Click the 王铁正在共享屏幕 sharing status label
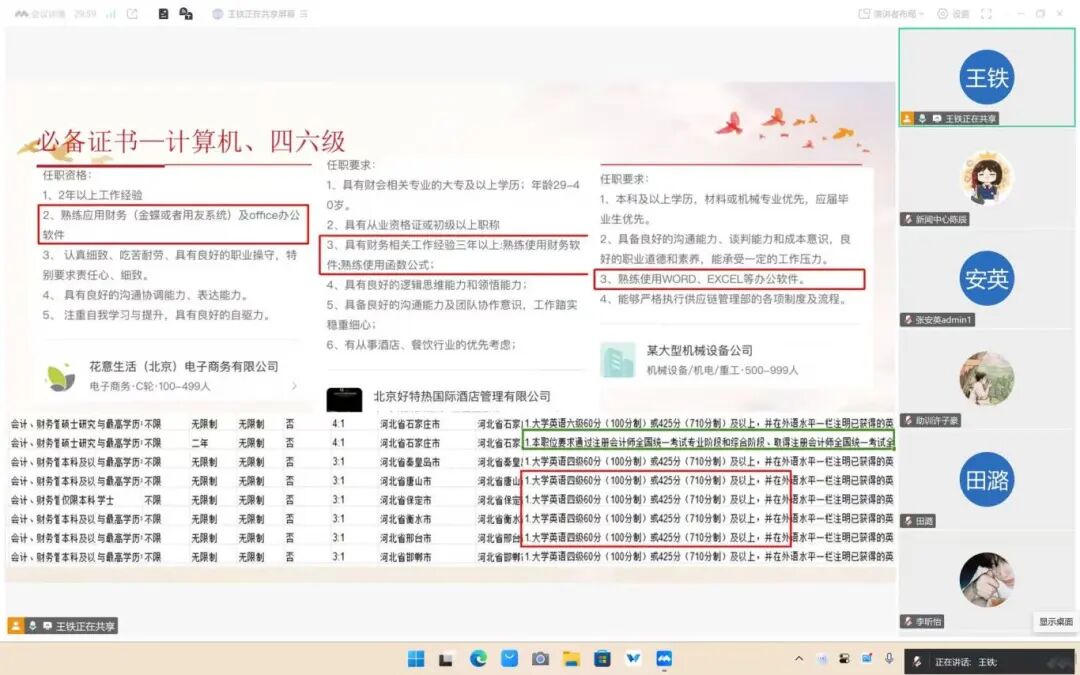 [x=260, y=14]
